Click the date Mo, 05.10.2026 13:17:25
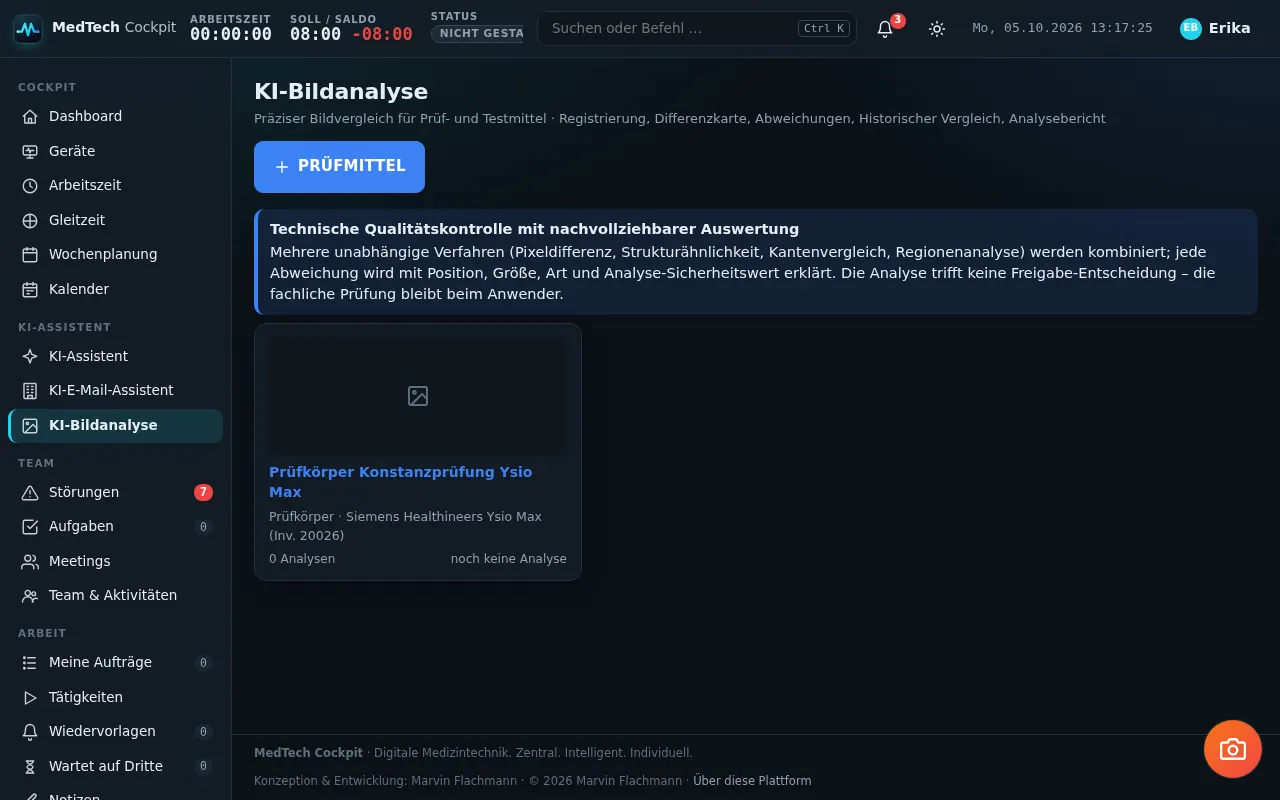This screenshot has width=1280, height=800. coord(1062,28)
